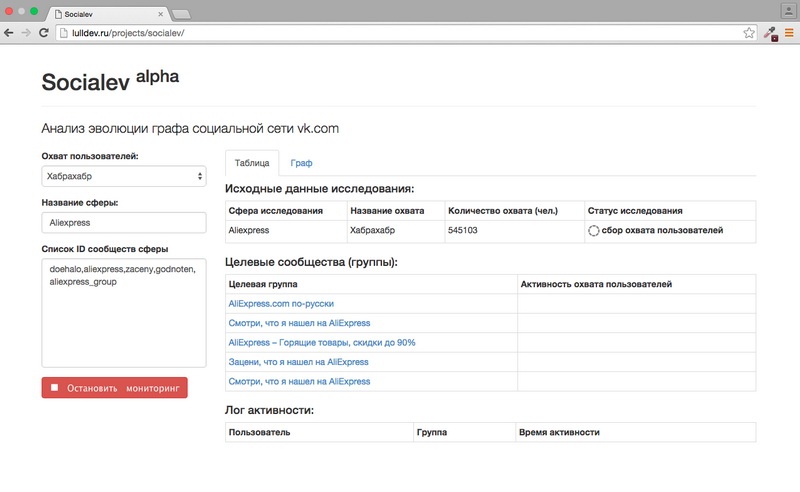Screen dimensions: 800x492
Task: Click the сбор охвата пользователей status
Action: [x=662, y=230]
